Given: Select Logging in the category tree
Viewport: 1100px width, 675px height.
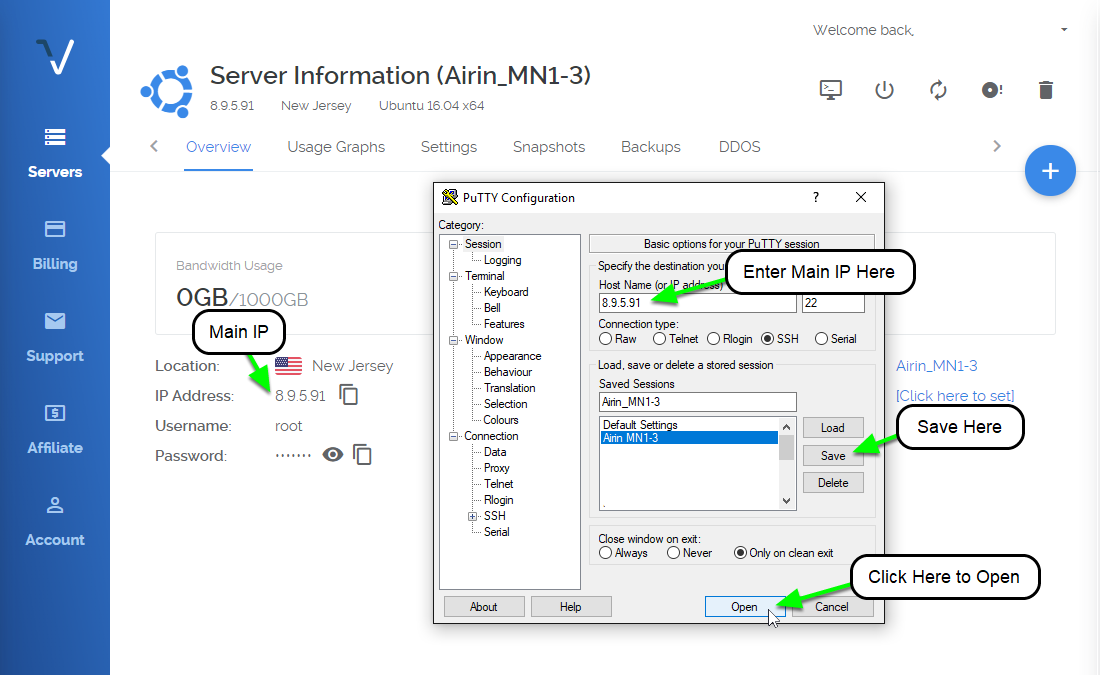Looking at the screenshot, I should [502, 260].
